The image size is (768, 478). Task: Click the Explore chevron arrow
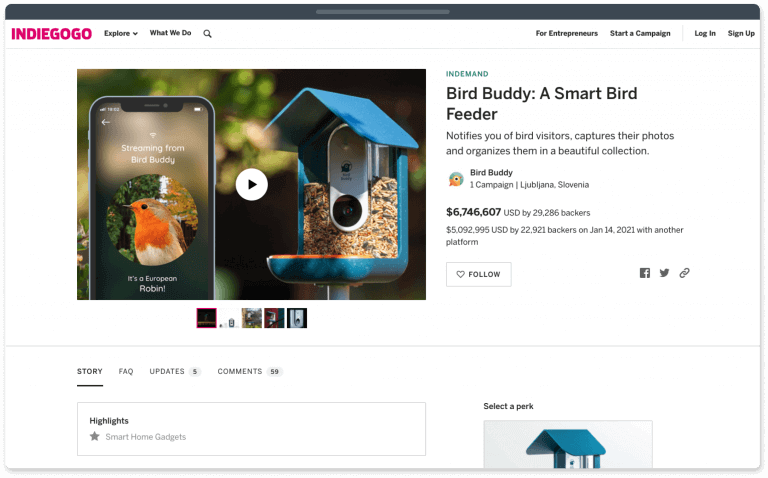click(x=135, y=34)
